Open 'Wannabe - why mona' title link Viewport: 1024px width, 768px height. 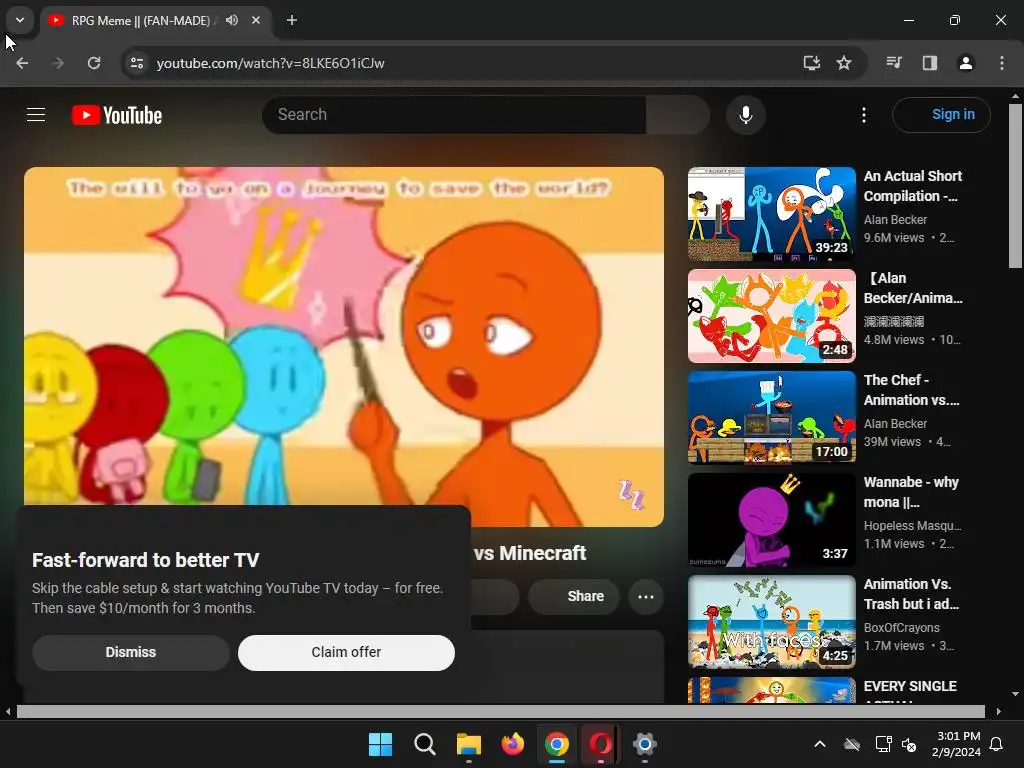click(911, 492)
